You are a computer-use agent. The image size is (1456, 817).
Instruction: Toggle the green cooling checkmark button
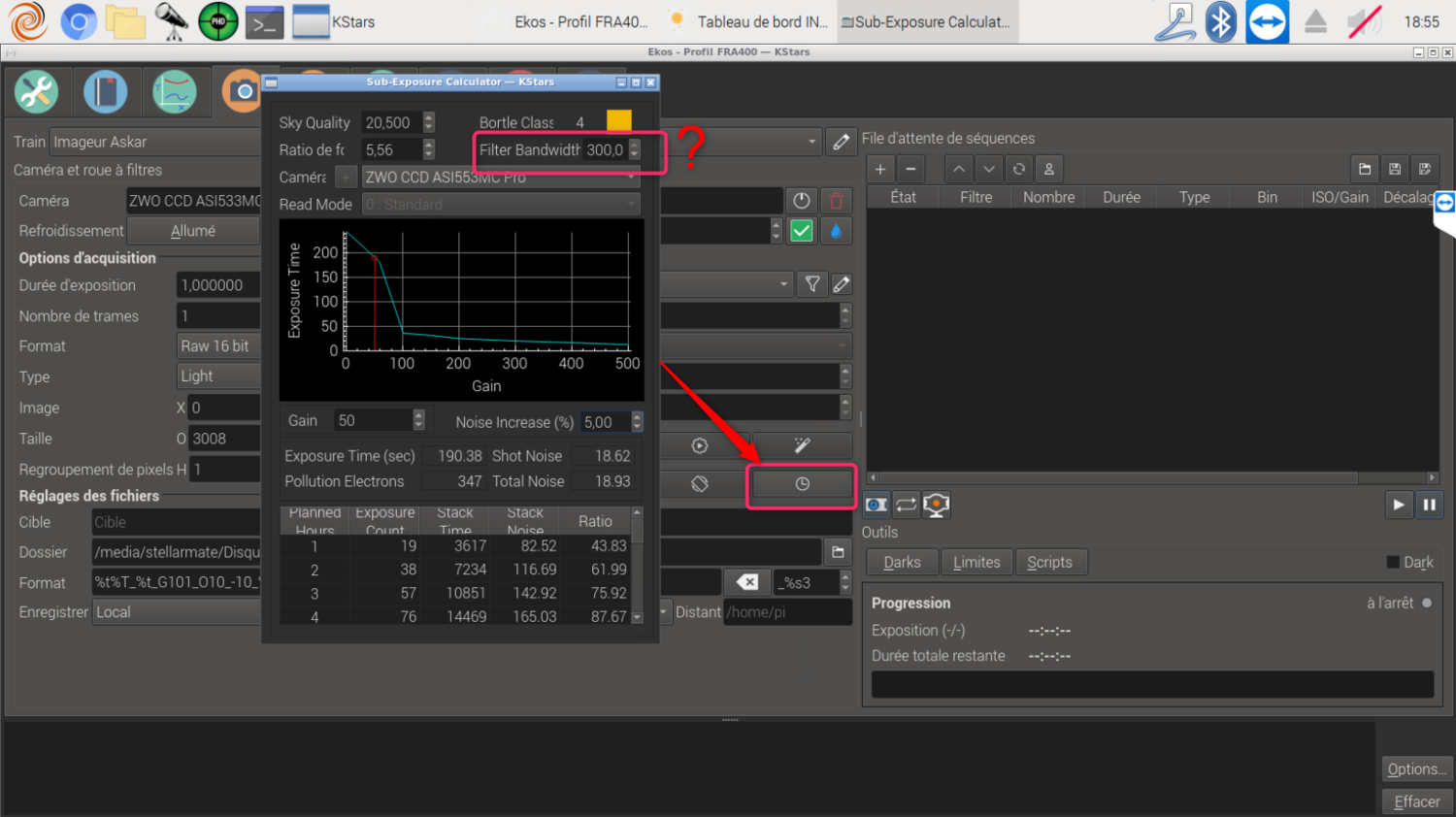(802, 231)
